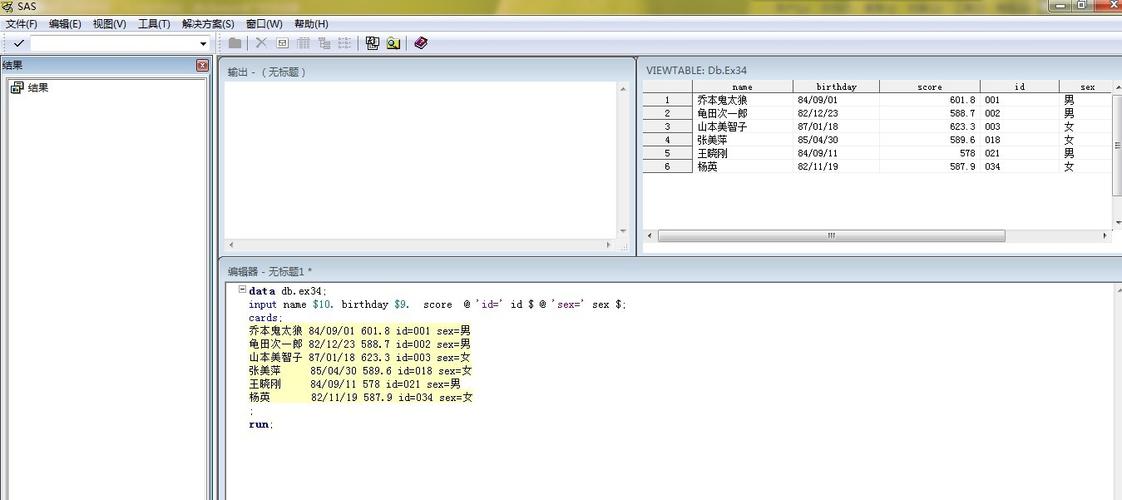Screen dimensions: 1122x500
Task: Click the X delete icon in the toolbar
Action: click(x=261, y=43)
